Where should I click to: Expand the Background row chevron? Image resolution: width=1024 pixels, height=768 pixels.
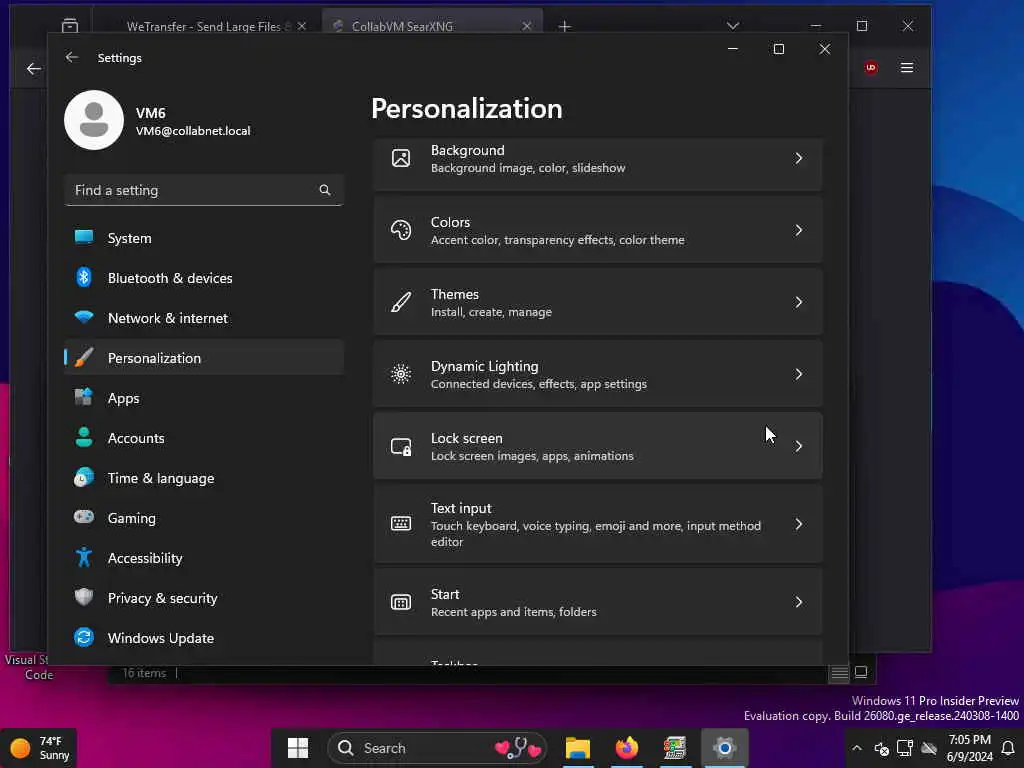coord(799,158)
